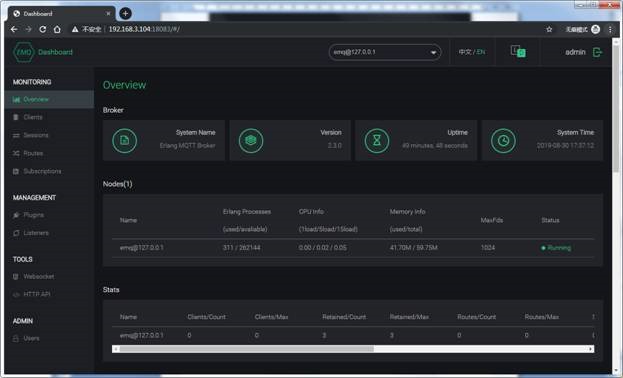Click the EMQ hexagon logo icon
Image resolution: width=623 pixels, height=378 pixels.
click(x=23, y=52)
